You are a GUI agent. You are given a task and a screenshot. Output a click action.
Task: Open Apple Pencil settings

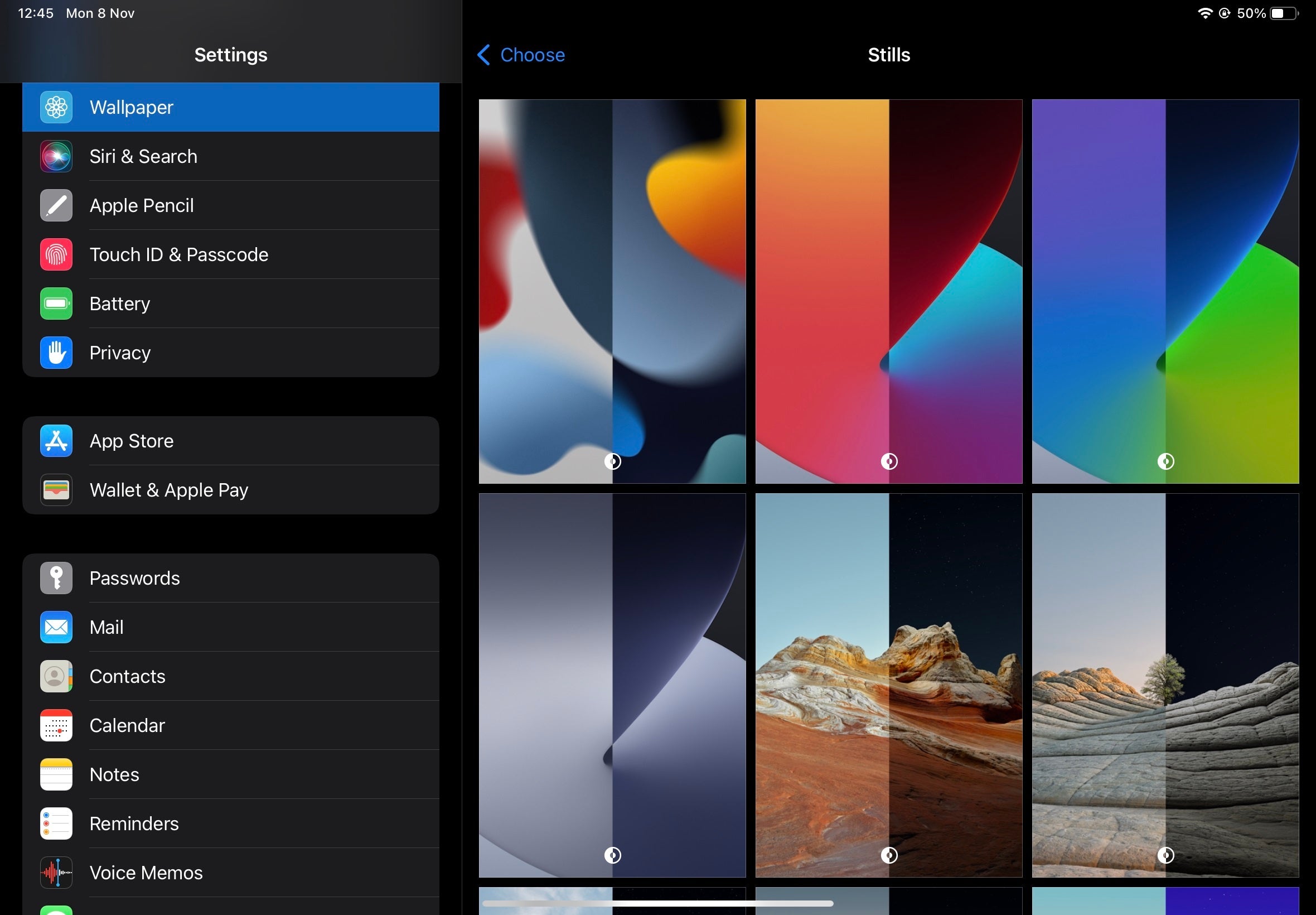click(x=231, y=205)
